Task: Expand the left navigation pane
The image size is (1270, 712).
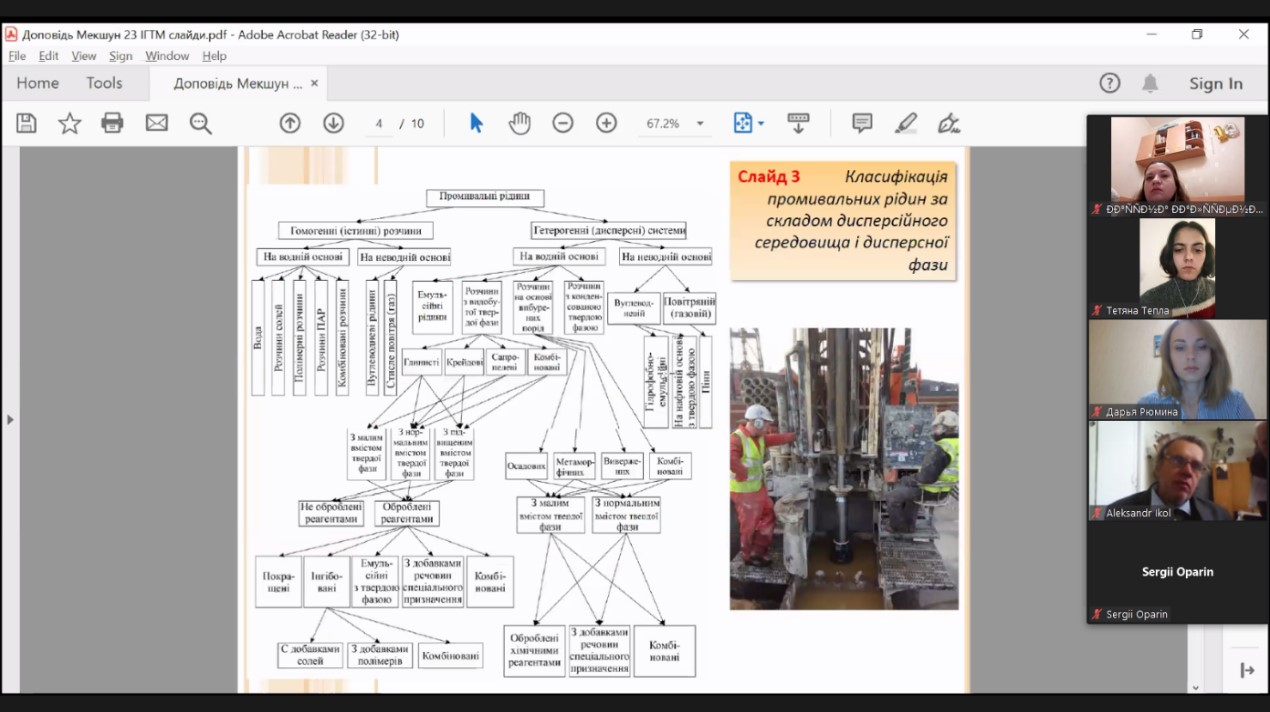Action: pos(10,419)
